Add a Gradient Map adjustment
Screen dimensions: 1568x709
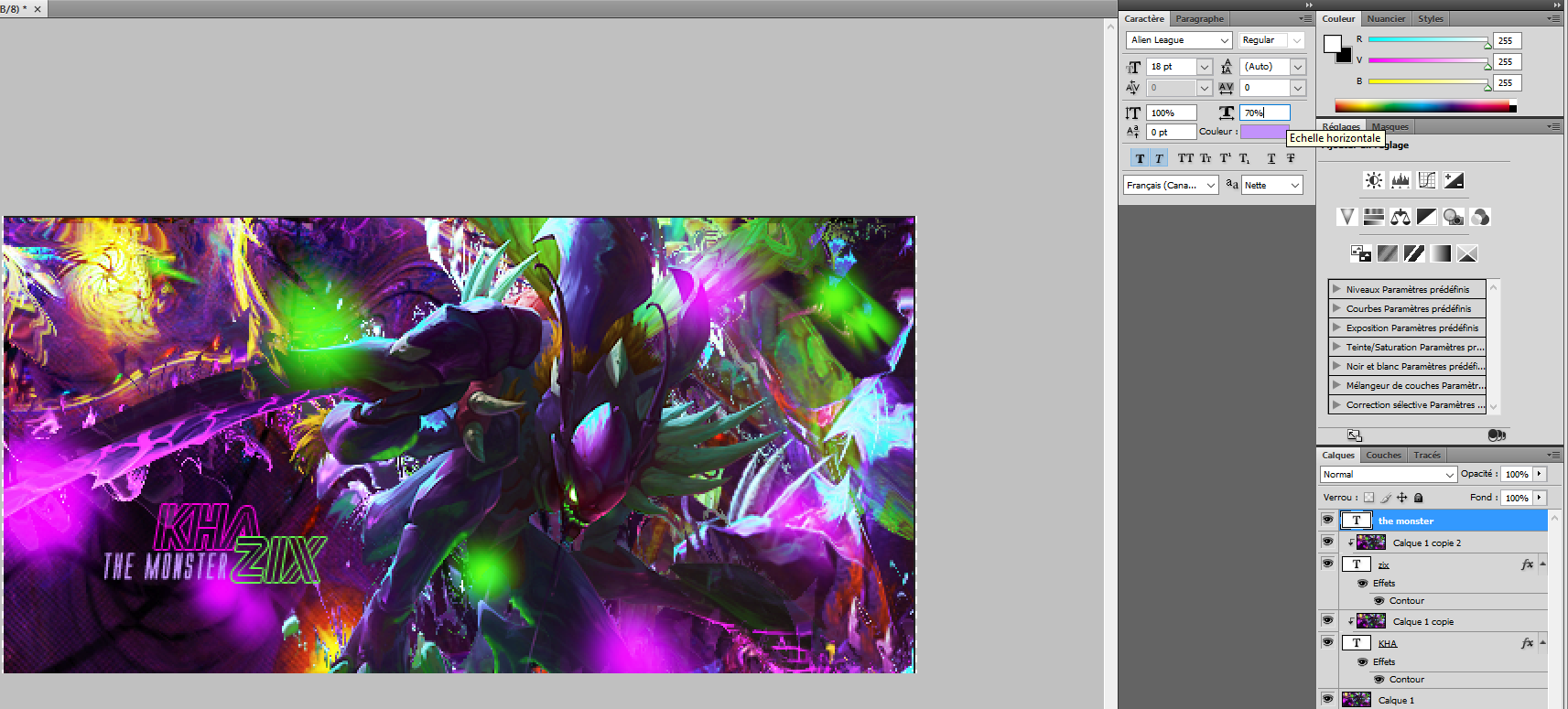(x=1441, y=253)
